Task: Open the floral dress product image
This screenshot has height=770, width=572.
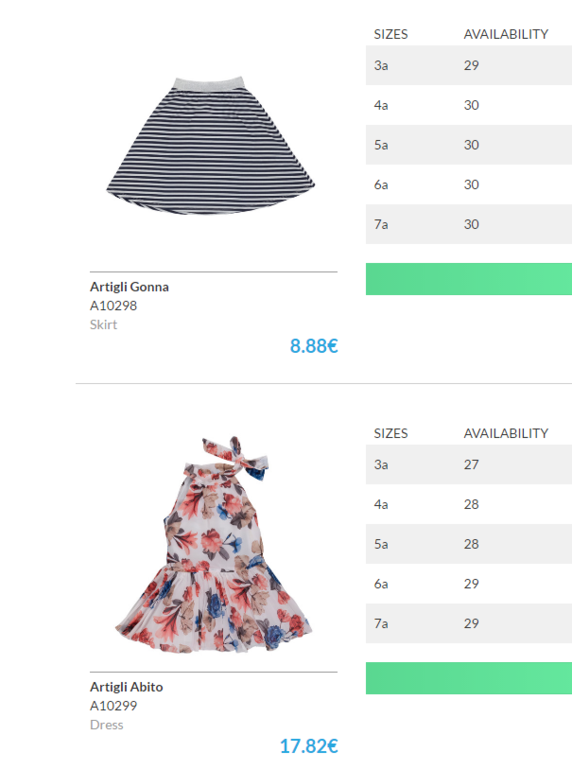Action: point(214,544)
